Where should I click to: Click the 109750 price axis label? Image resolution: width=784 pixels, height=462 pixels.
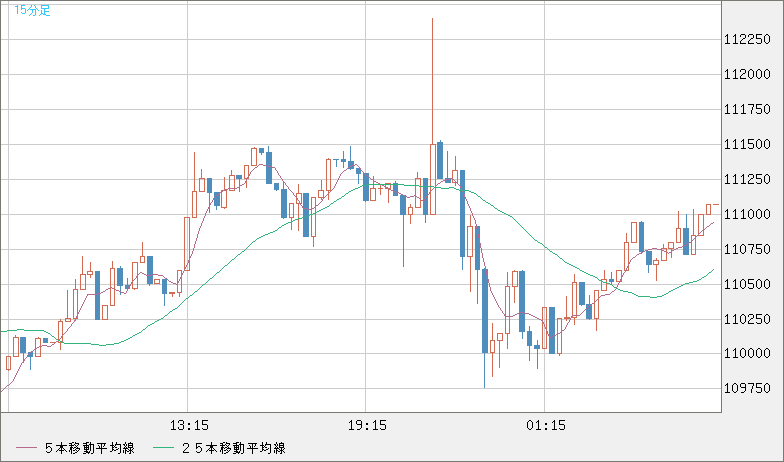pyautogui.click(x=745, y=388)
